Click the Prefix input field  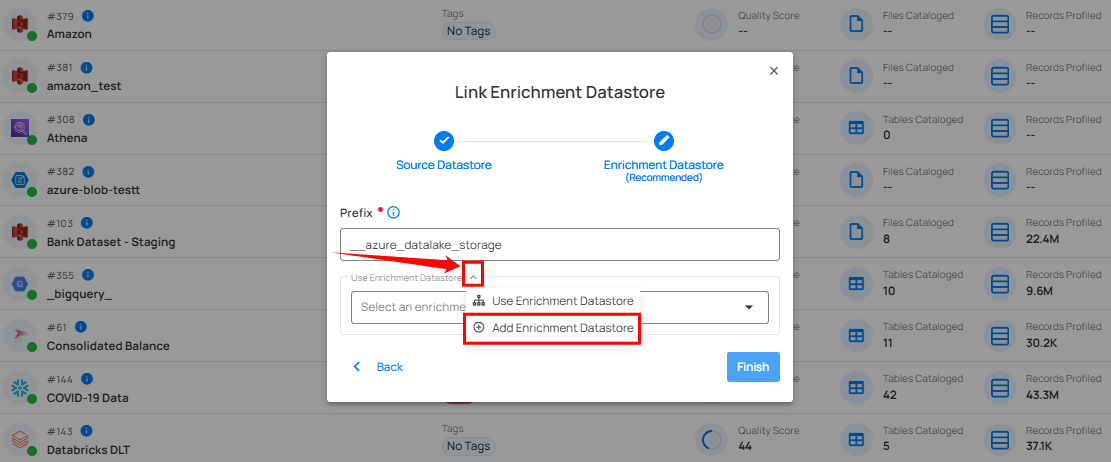pos(560,244)
